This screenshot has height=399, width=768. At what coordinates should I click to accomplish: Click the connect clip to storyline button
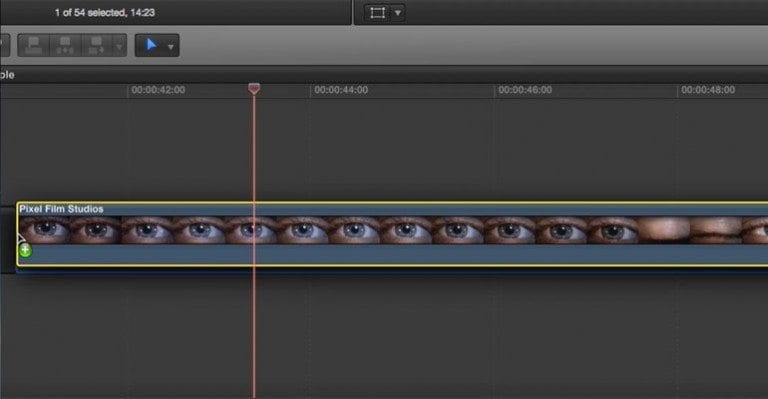pos(33,46)
